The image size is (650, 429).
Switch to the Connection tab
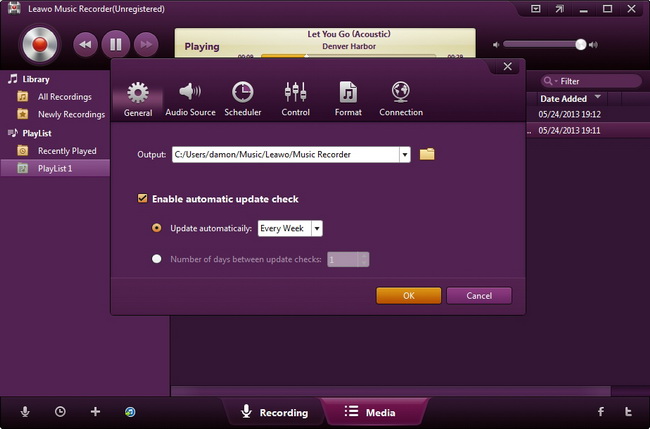[x=401, y=99]
